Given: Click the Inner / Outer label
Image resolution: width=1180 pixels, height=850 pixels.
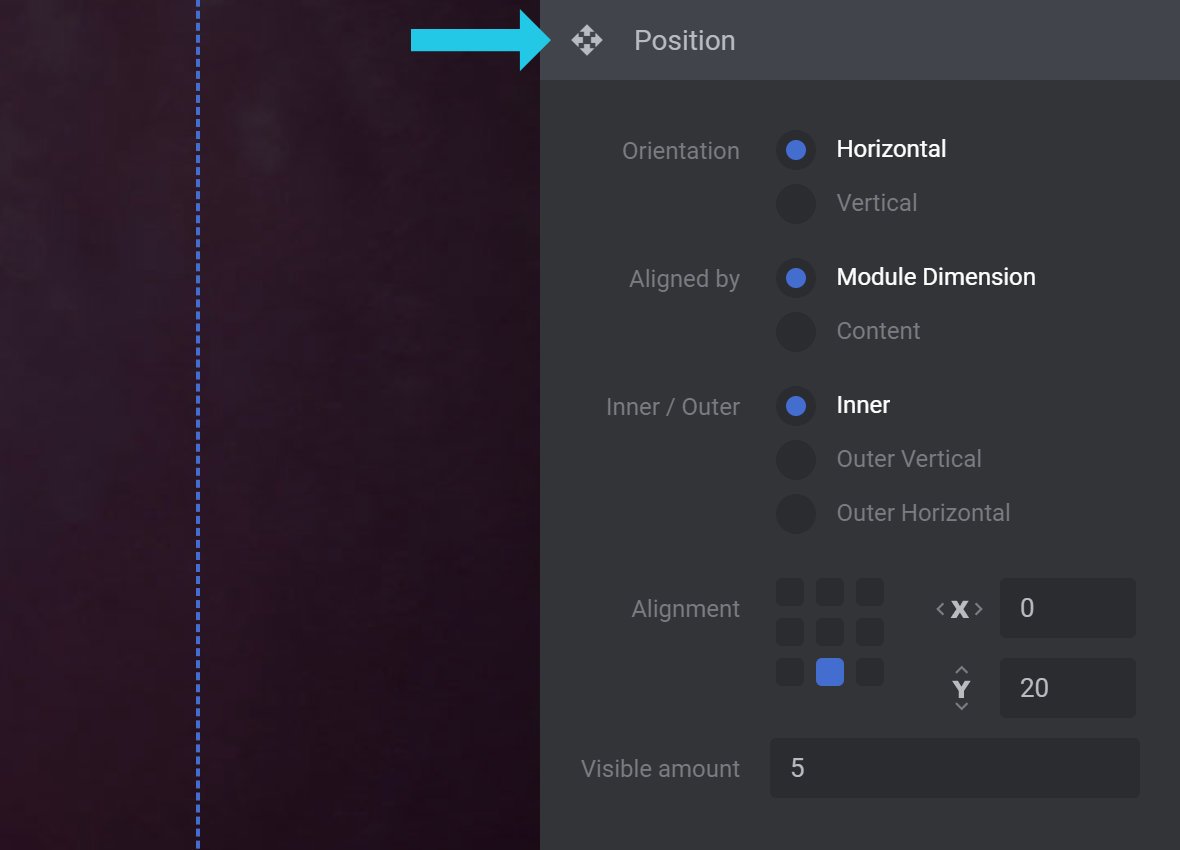Looking at the screenshot, I should [x=673, y=407].
